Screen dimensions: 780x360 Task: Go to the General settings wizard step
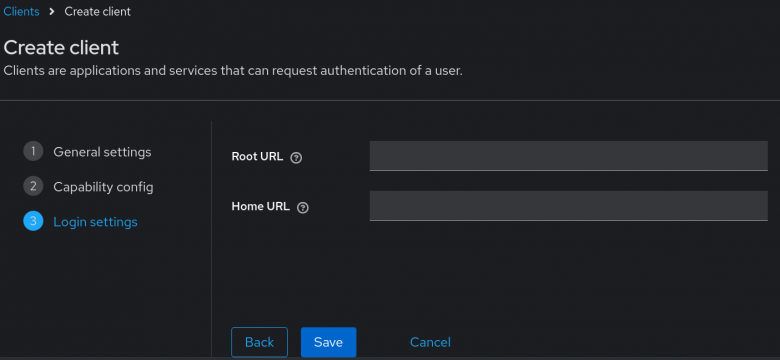pyautogui.click(x=102, y=152)
